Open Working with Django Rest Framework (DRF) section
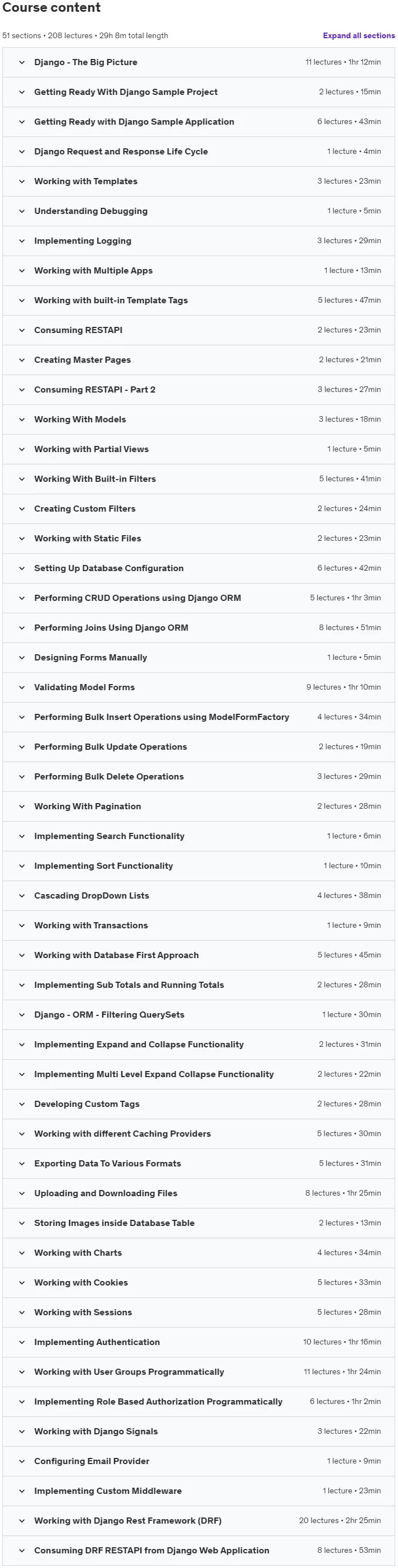This screenshot has width=398, height=1568. [x=198, y=1520]
